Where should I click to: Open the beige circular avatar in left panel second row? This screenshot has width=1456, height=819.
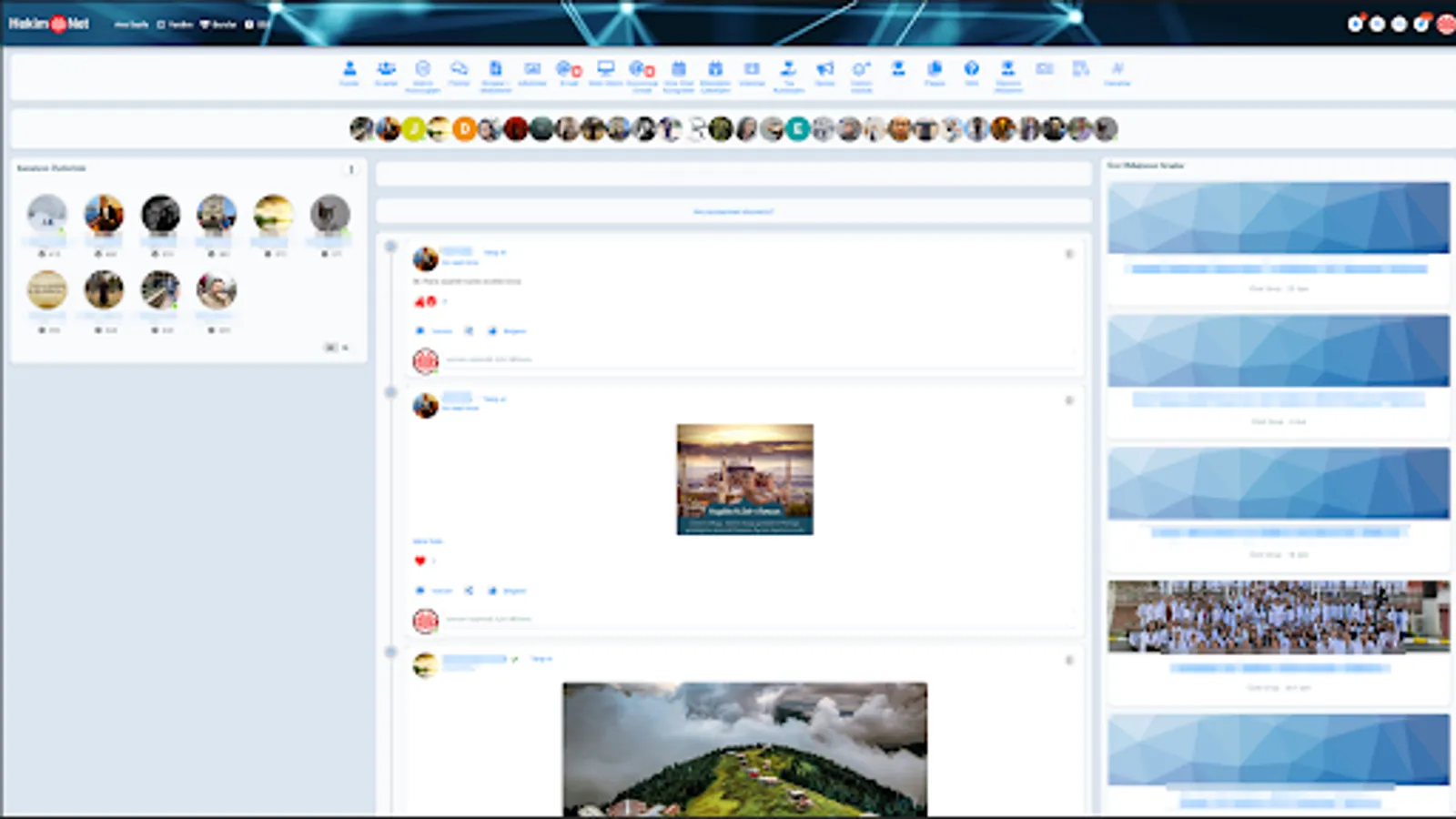click(x=47, y=290)
